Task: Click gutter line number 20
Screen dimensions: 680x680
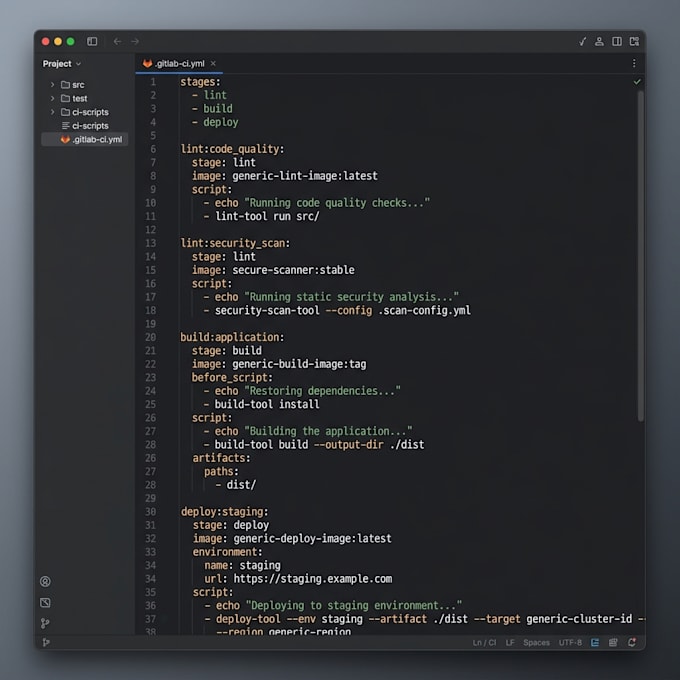Action: point(150,337)
